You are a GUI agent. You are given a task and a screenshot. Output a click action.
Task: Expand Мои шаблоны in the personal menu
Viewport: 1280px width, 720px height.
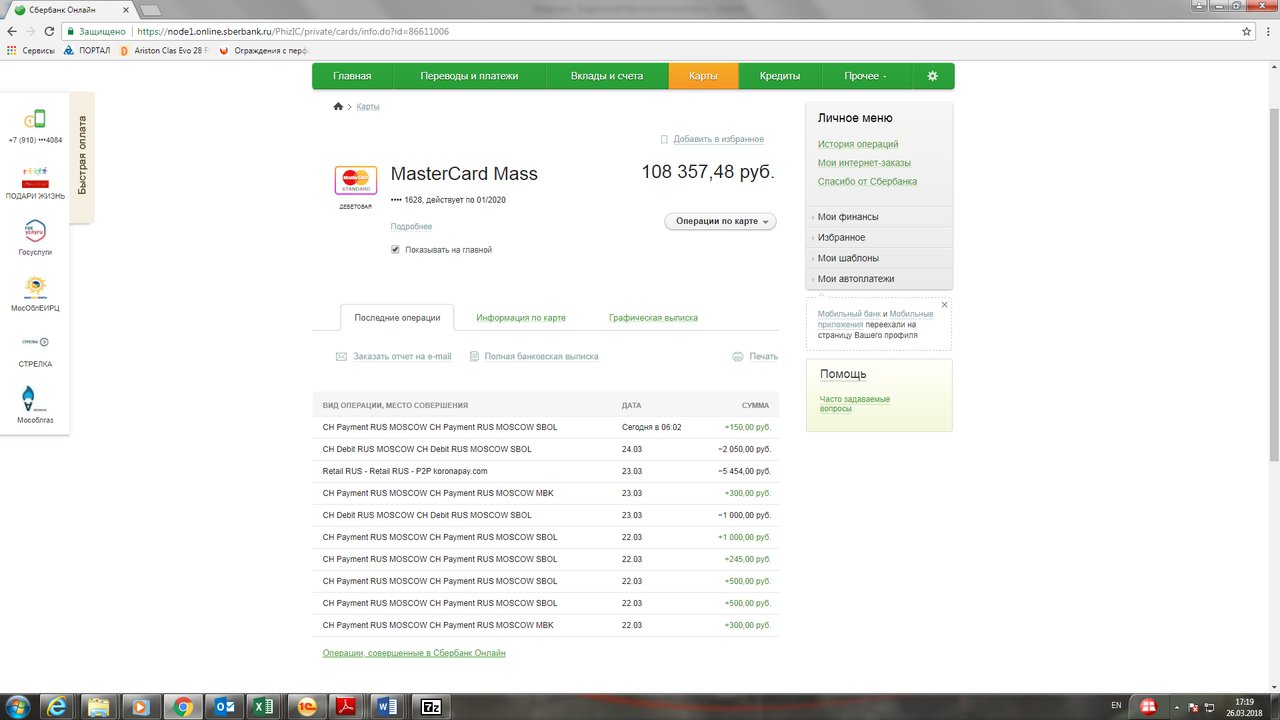[849, 258]
